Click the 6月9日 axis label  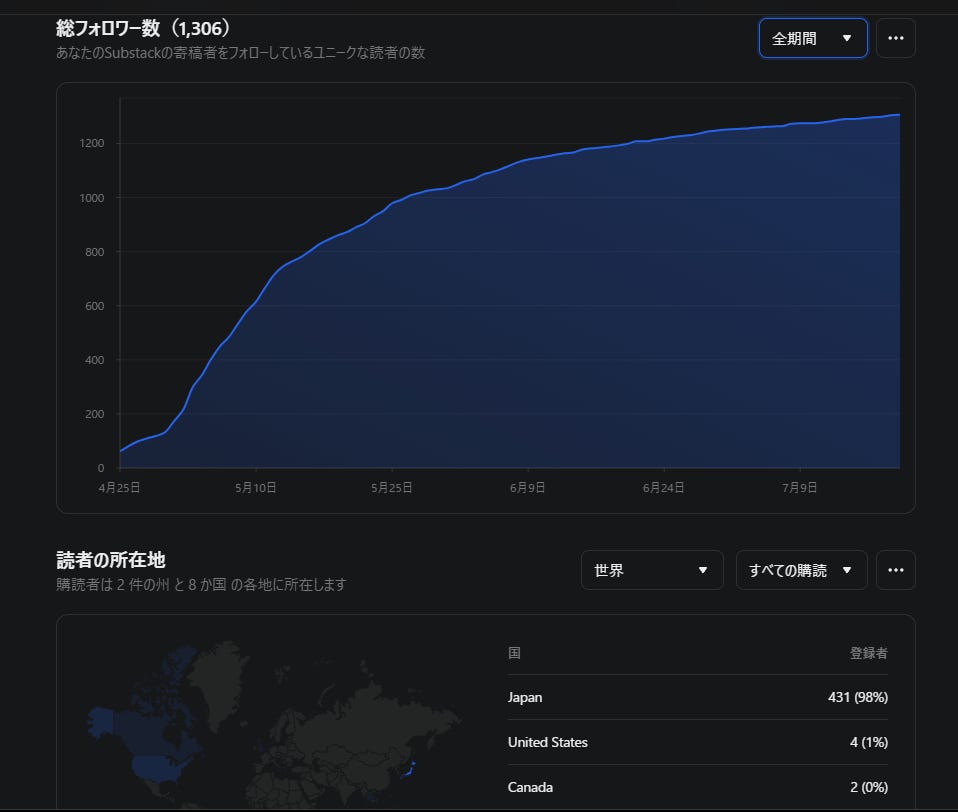click(527, 488)
